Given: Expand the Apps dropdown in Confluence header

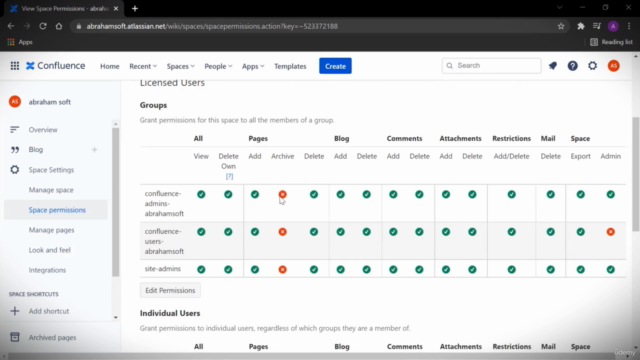Looking at the screenshot, I should 253,66.
